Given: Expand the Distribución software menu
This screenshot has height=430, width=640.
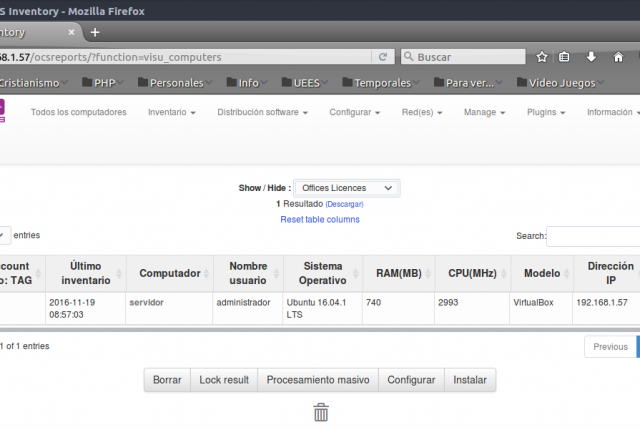Looking at the screenshot, I should pyautogui.click(x=262, y=112).
